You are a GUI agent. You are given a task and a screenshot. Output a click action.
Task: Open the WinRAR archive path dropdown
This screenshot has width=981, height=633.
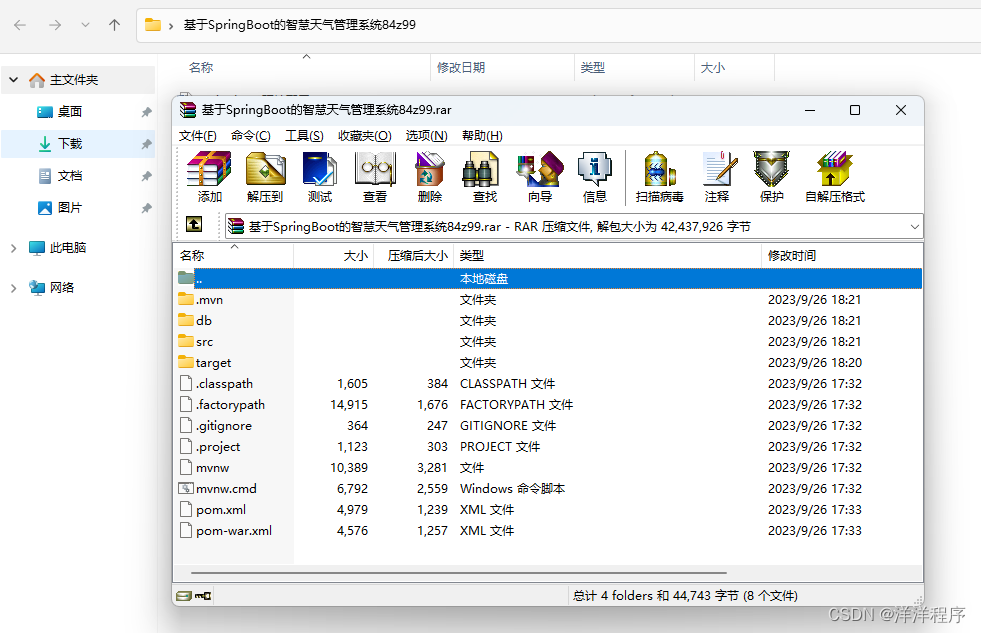click(x=915, y=226)
